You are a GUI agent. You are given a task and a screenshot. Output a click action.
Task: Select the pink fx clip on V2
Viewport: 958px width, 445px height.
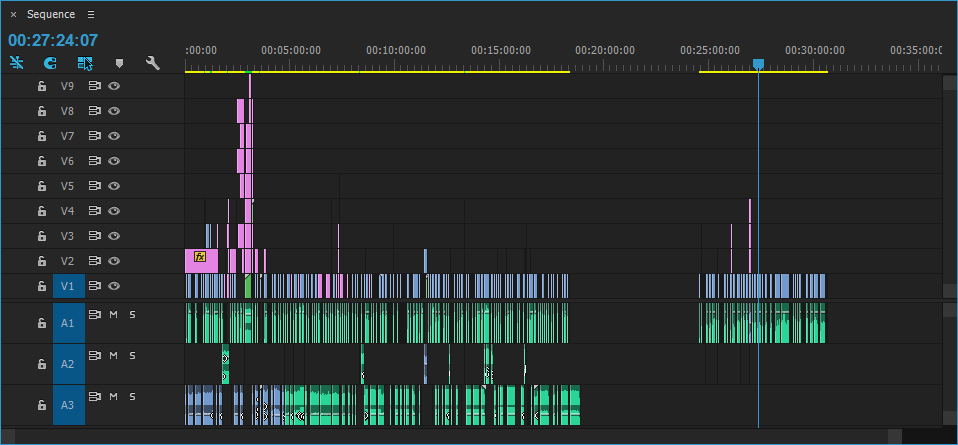tap(202, 261)
